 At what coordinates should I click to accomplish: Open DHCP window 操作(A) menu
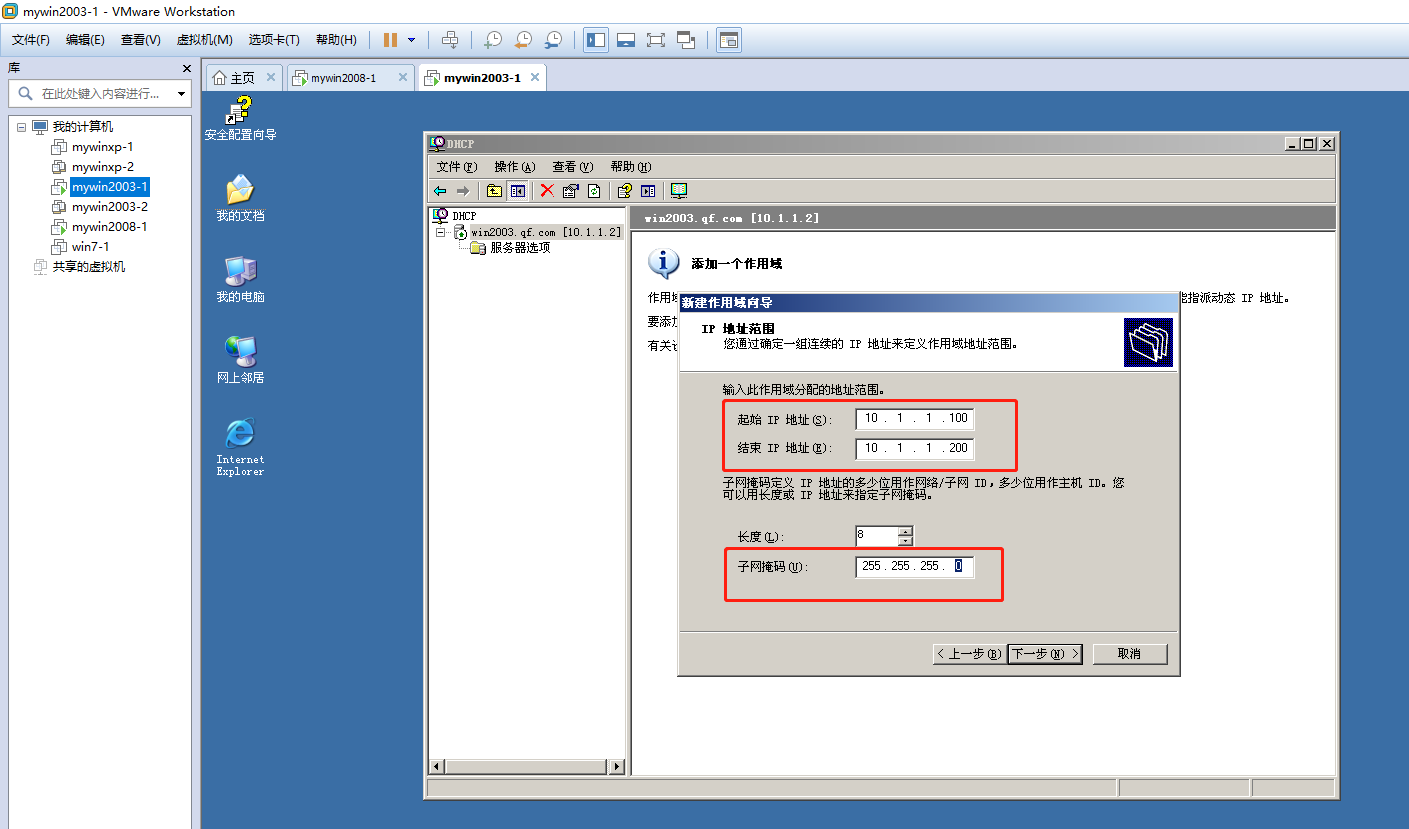click(515, 167)
